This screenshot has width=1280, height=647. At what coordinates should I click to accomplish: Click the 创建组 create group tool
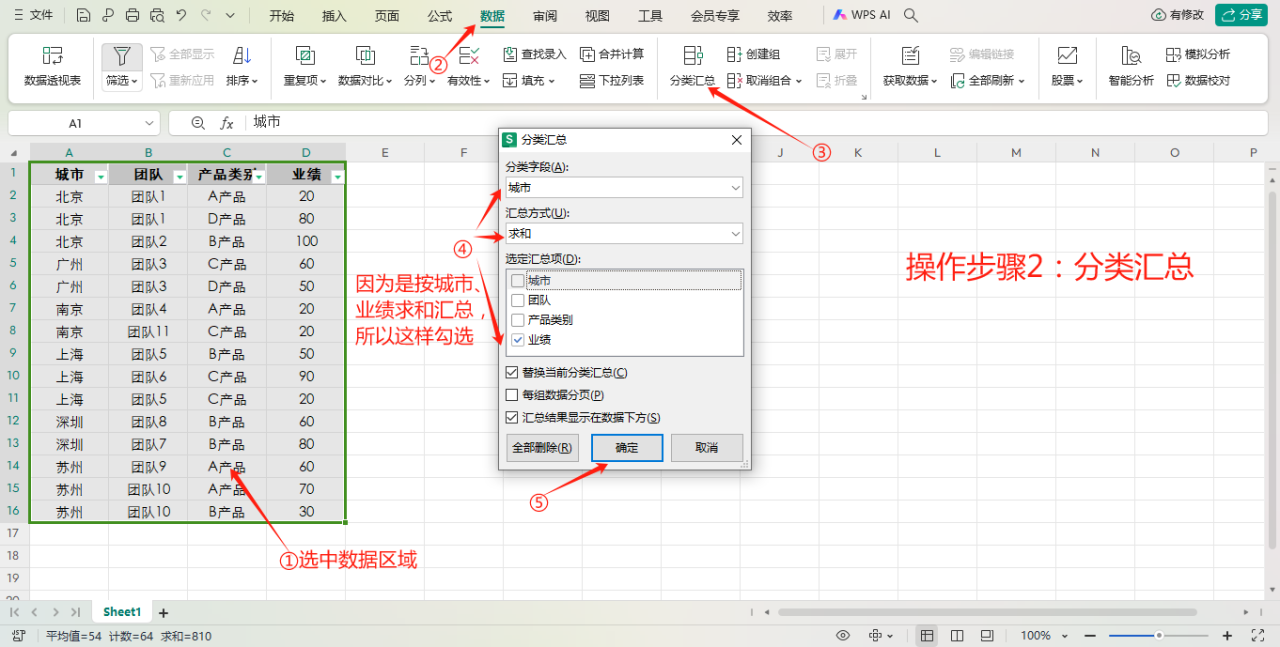pyautogui.click(x=754, y=54)
